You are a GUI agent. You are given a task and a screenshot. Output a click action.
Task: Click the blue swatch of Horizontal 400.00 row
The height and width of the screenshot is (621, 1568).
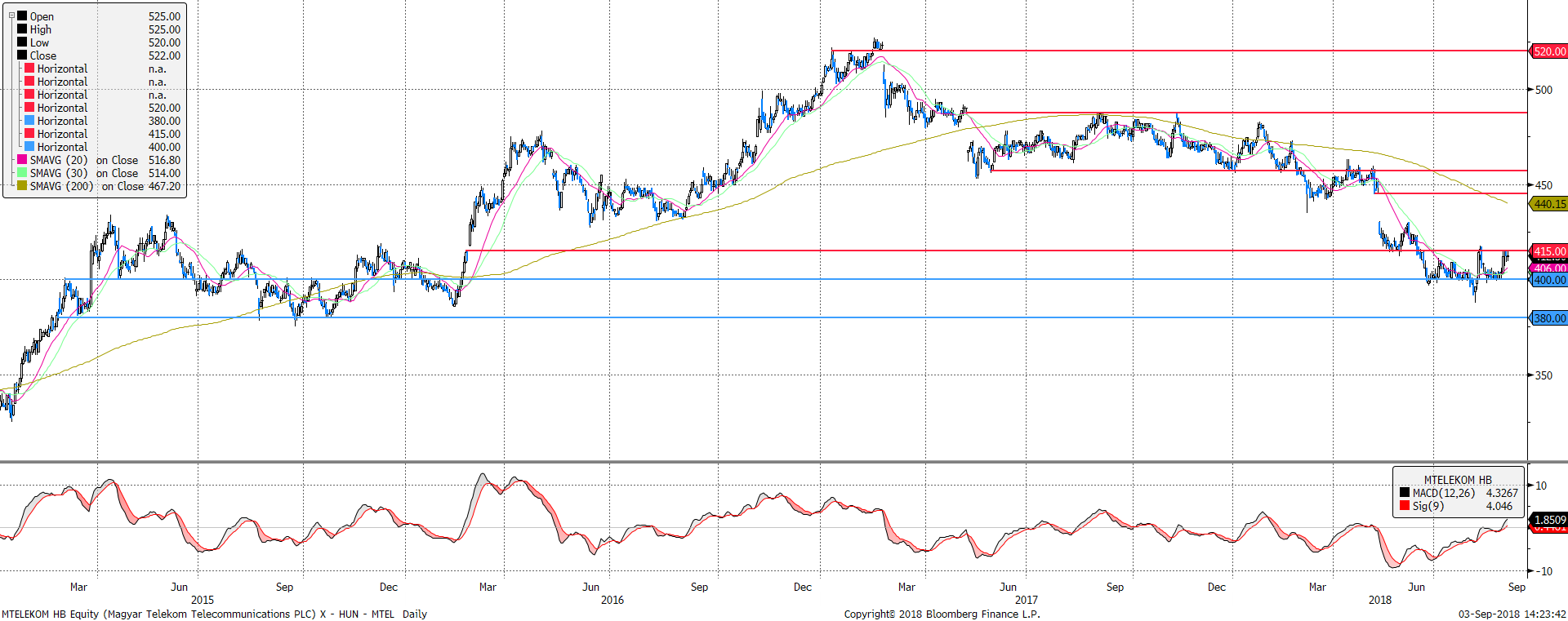pos(29,147)
